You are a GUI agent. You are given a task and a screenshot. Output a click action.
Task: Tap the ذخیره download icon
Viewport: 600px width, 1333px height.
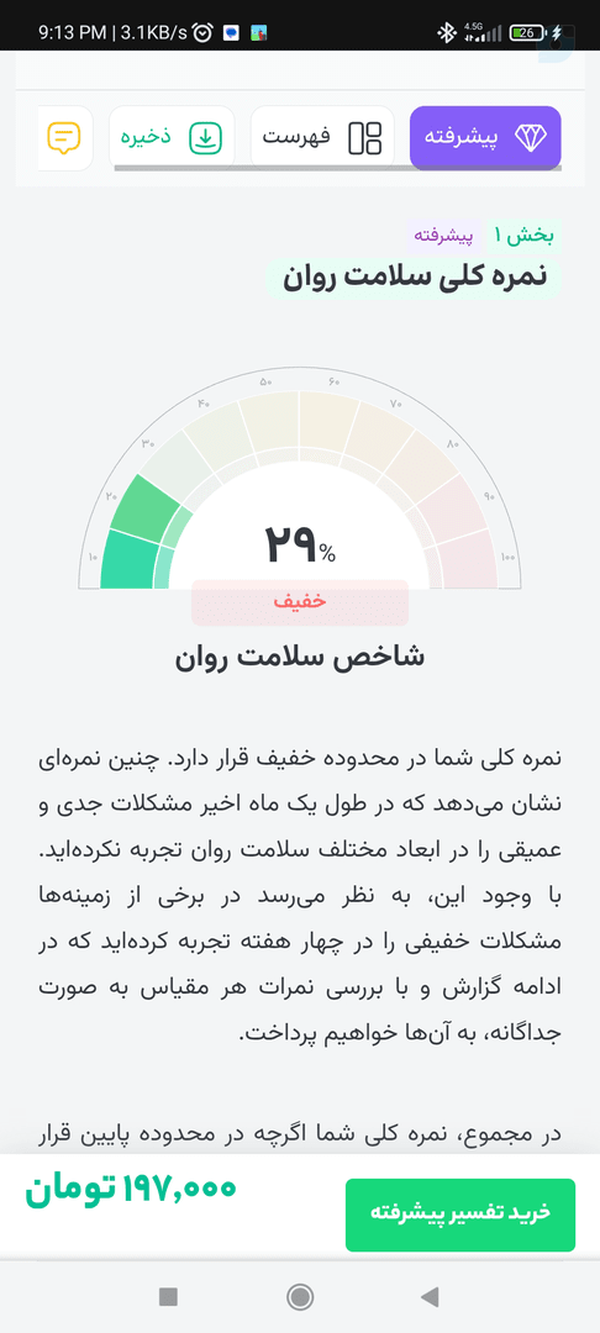tap(206, 138)
